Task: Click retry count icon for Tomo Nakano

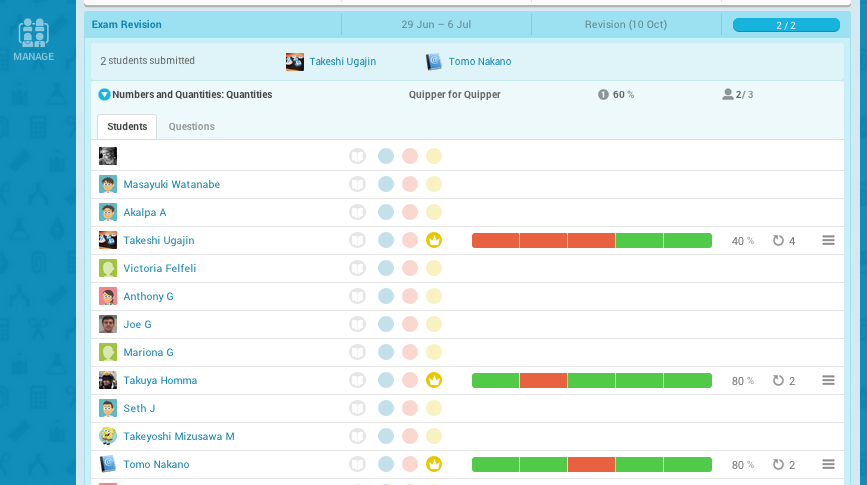Action: click(778, 465)
